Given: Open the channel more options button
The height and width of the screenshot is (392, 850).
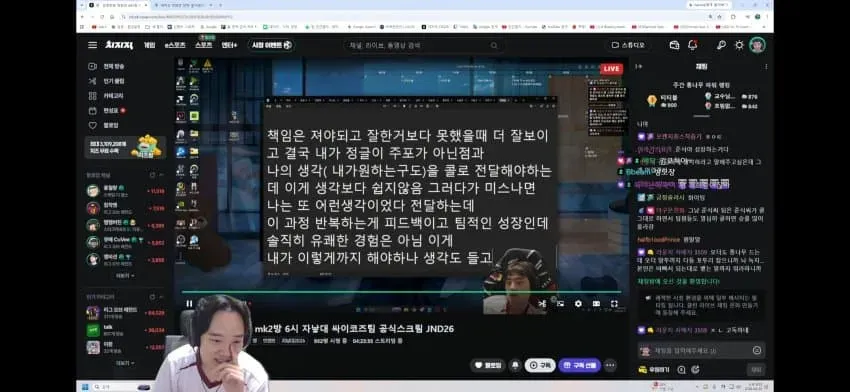Looking at the screenshot, I should click(x=610, y=365).
